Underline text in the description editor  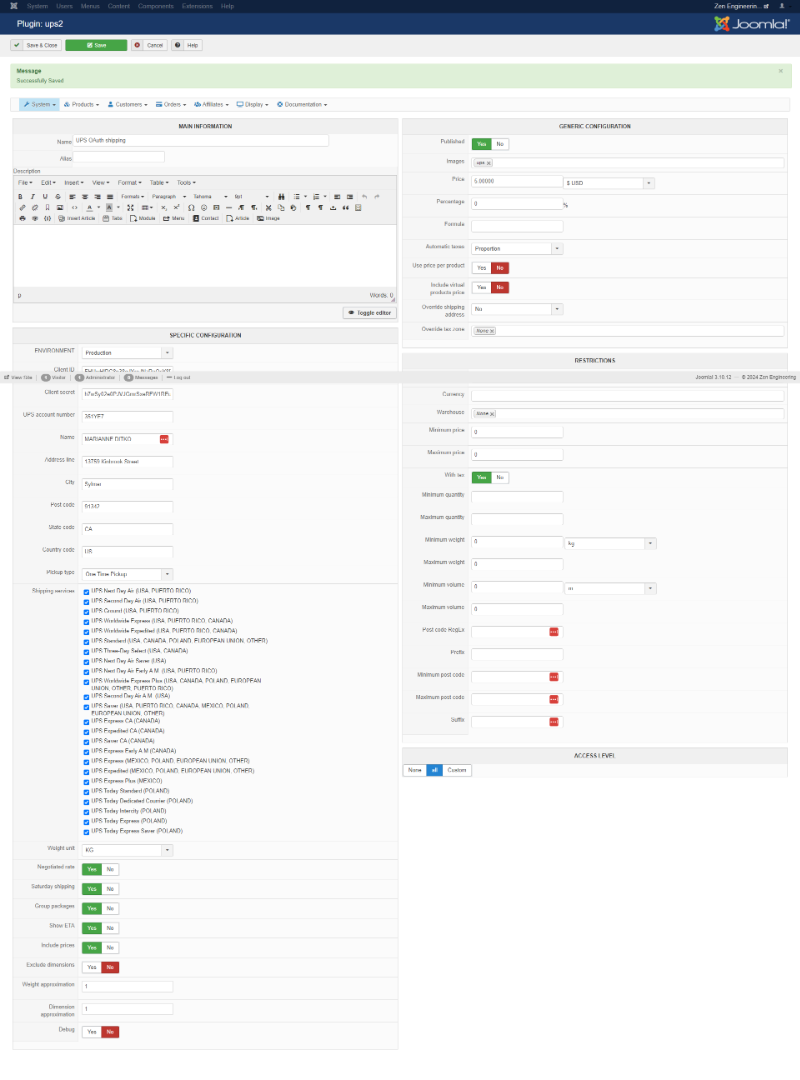[45, 197]
